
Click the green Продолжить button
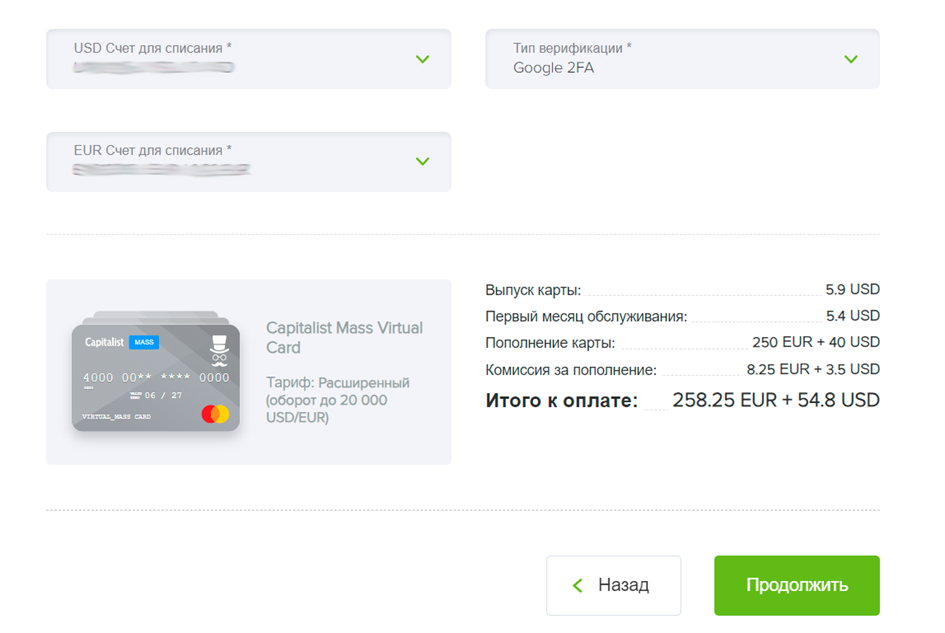pyautogui.click(x=797, y=585)
